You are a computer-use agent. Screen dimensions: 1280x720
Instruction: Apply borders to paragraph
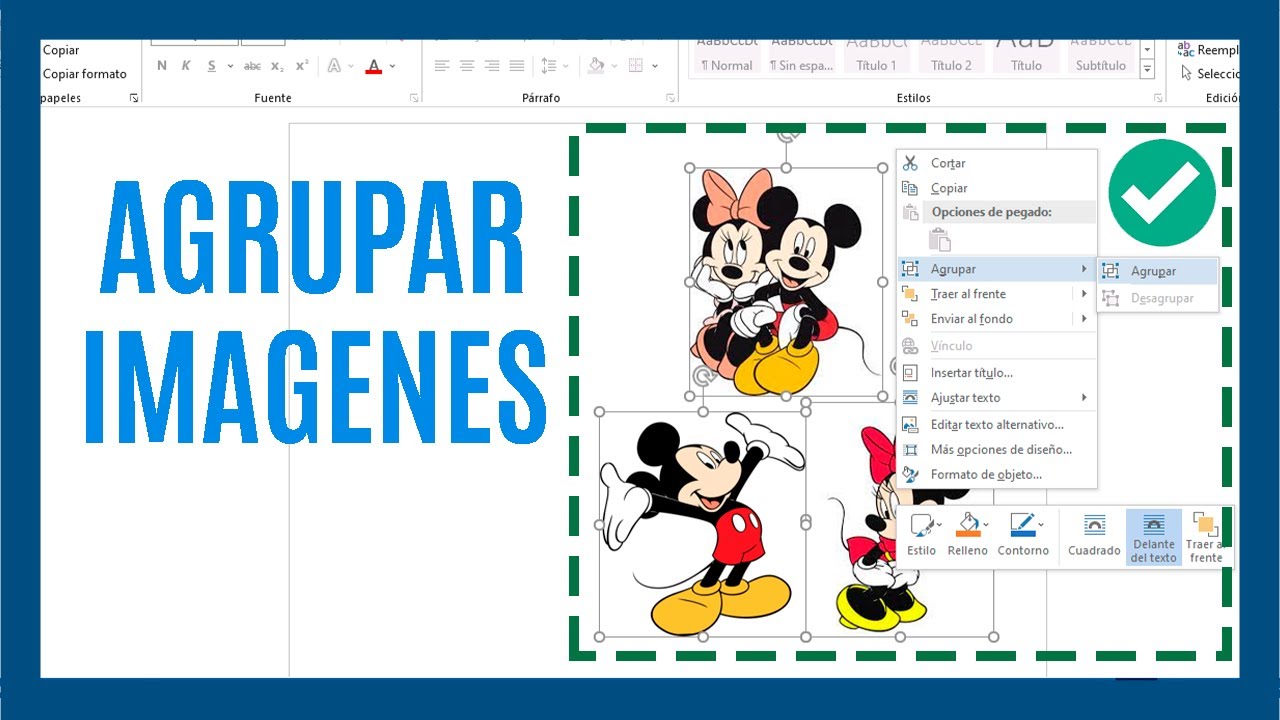pyautogui.click(x=637, y=66)
